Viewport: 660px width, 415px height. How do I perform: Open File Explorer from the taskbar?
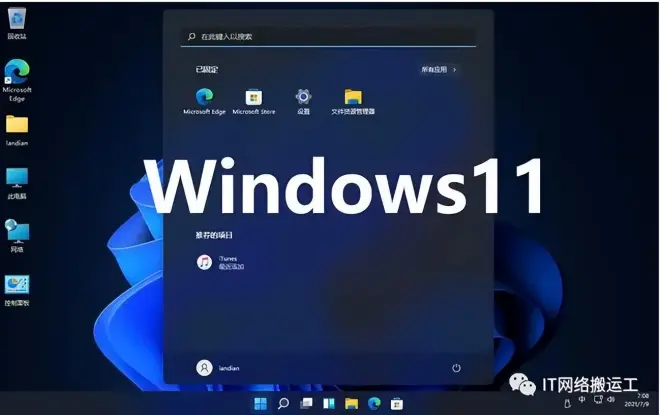point(351,404)
